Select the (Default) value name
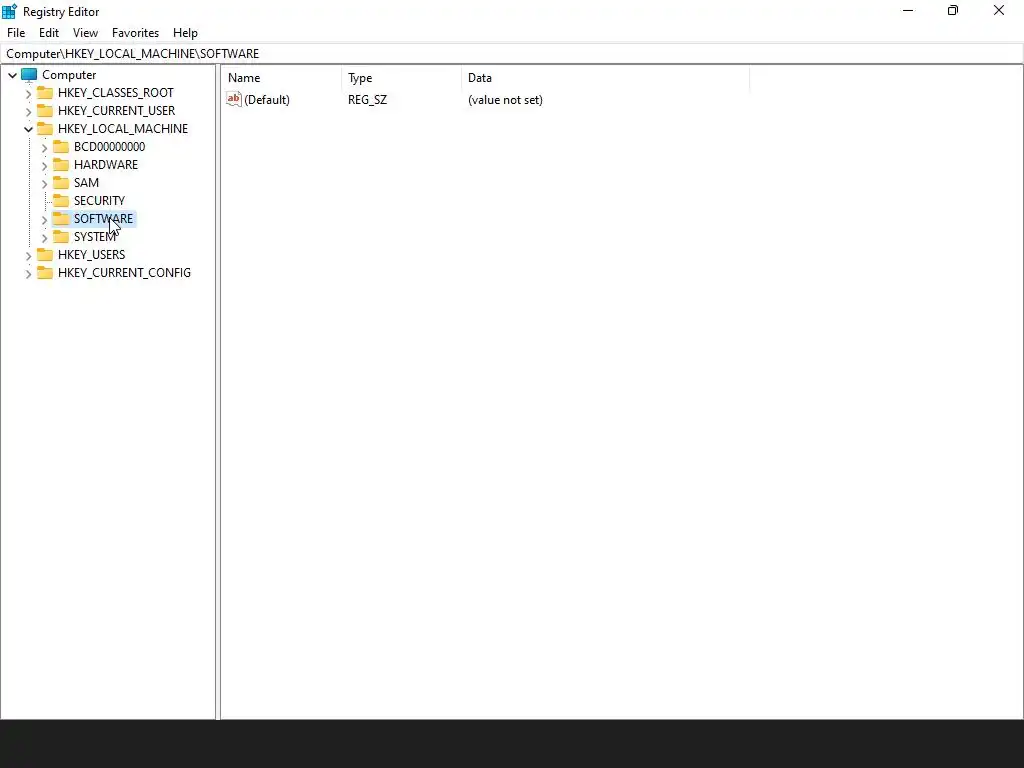Image resolution: width=1024 pixels, height=768 pixels. click(266, 100)
